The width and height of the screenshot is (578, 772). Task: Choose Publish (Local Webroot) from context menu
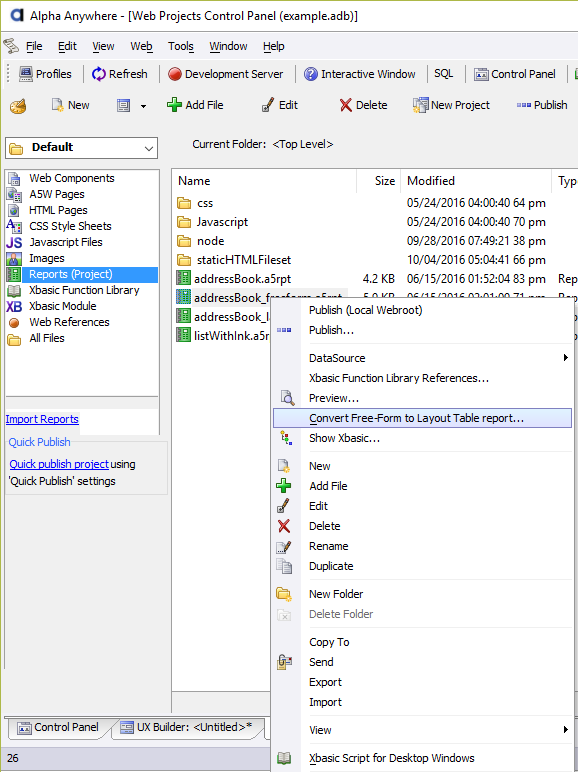click(365, 310)
